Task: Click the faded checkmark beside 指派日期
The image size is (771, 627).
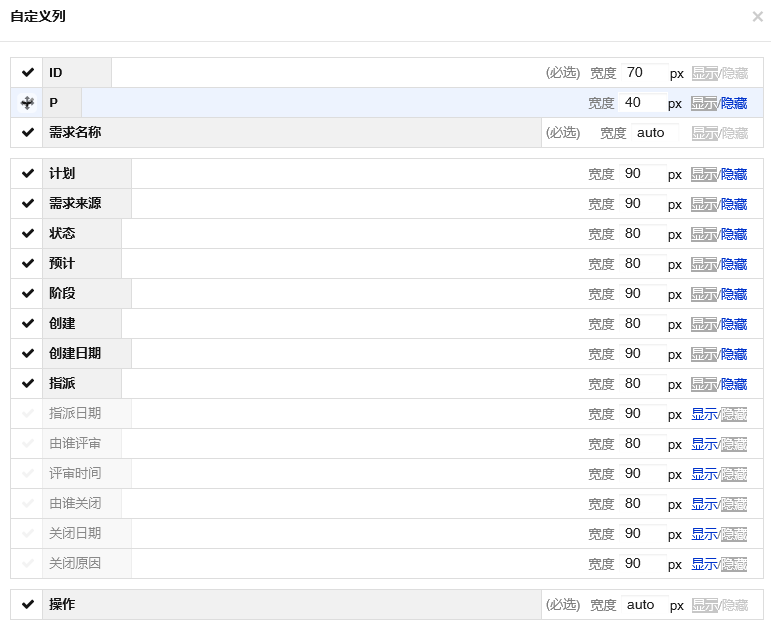Action: 28,414
